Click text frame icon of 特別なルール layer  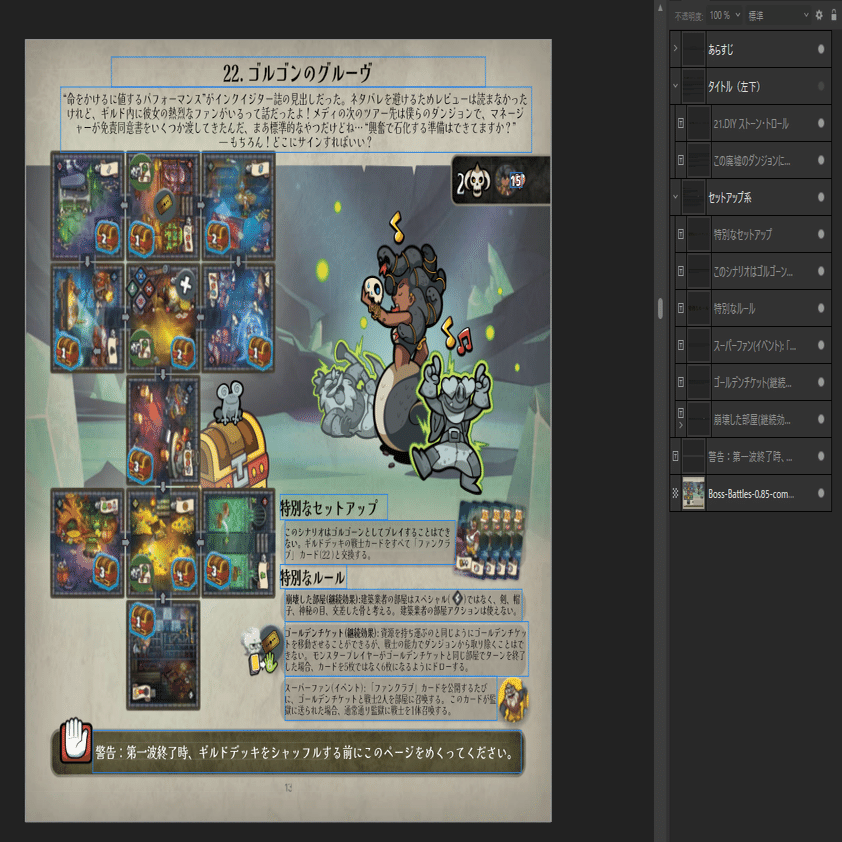(x=680, y=308)
